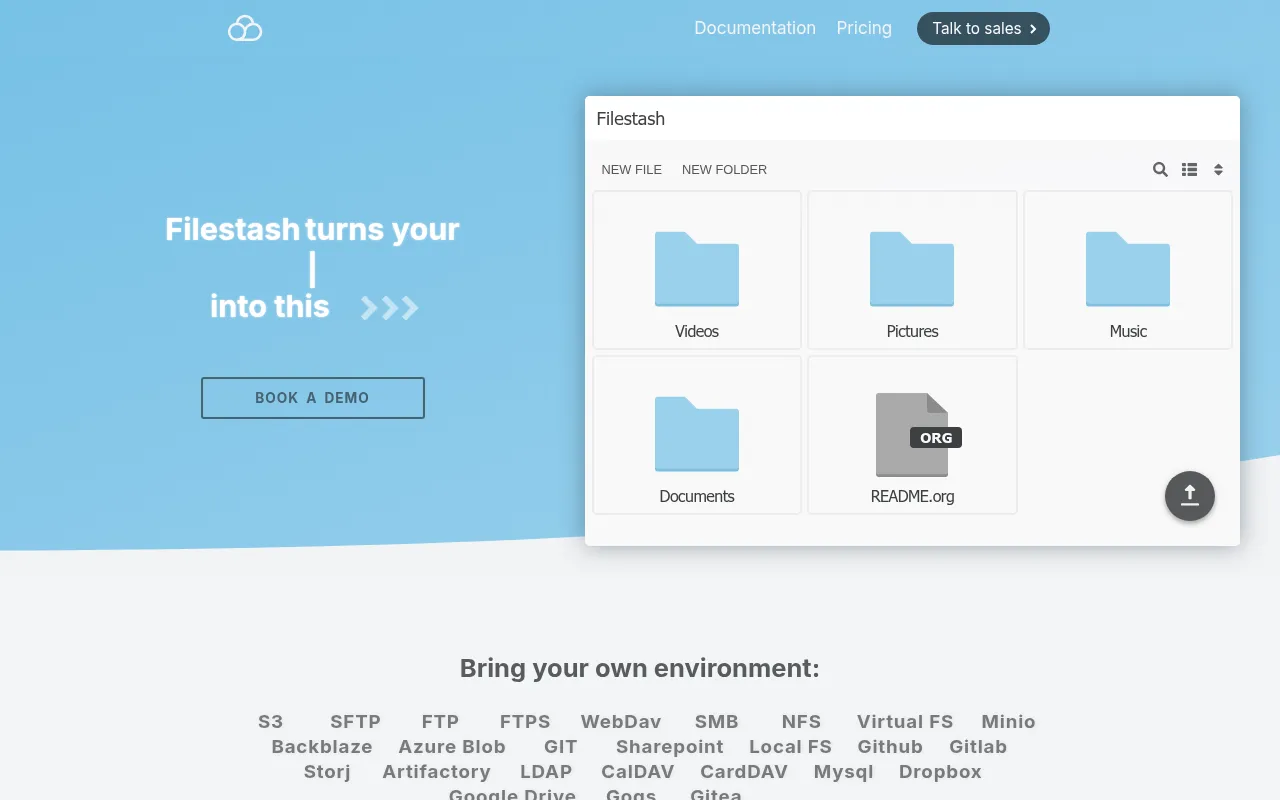
Task: Click the Minio label
Action: pyautogui.click(x=1008, y=722)
